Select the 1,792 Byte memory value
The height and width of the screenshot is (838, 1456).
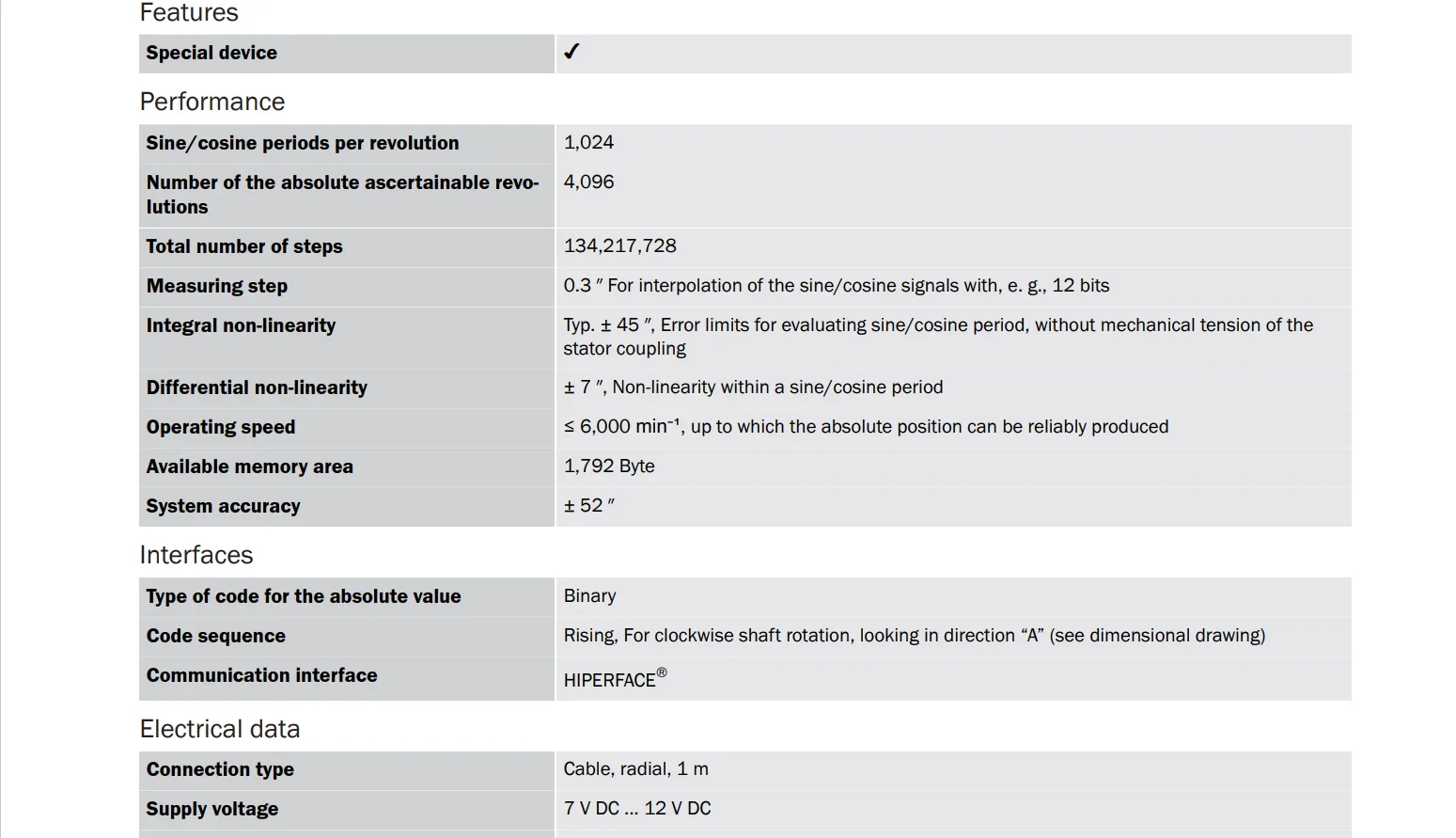tap(609, 466)
